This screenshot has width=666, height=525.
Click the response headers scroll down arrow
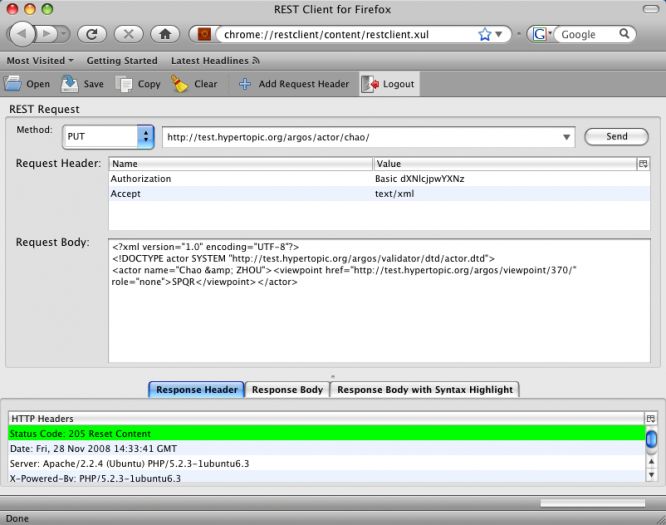tap(651, 474)
